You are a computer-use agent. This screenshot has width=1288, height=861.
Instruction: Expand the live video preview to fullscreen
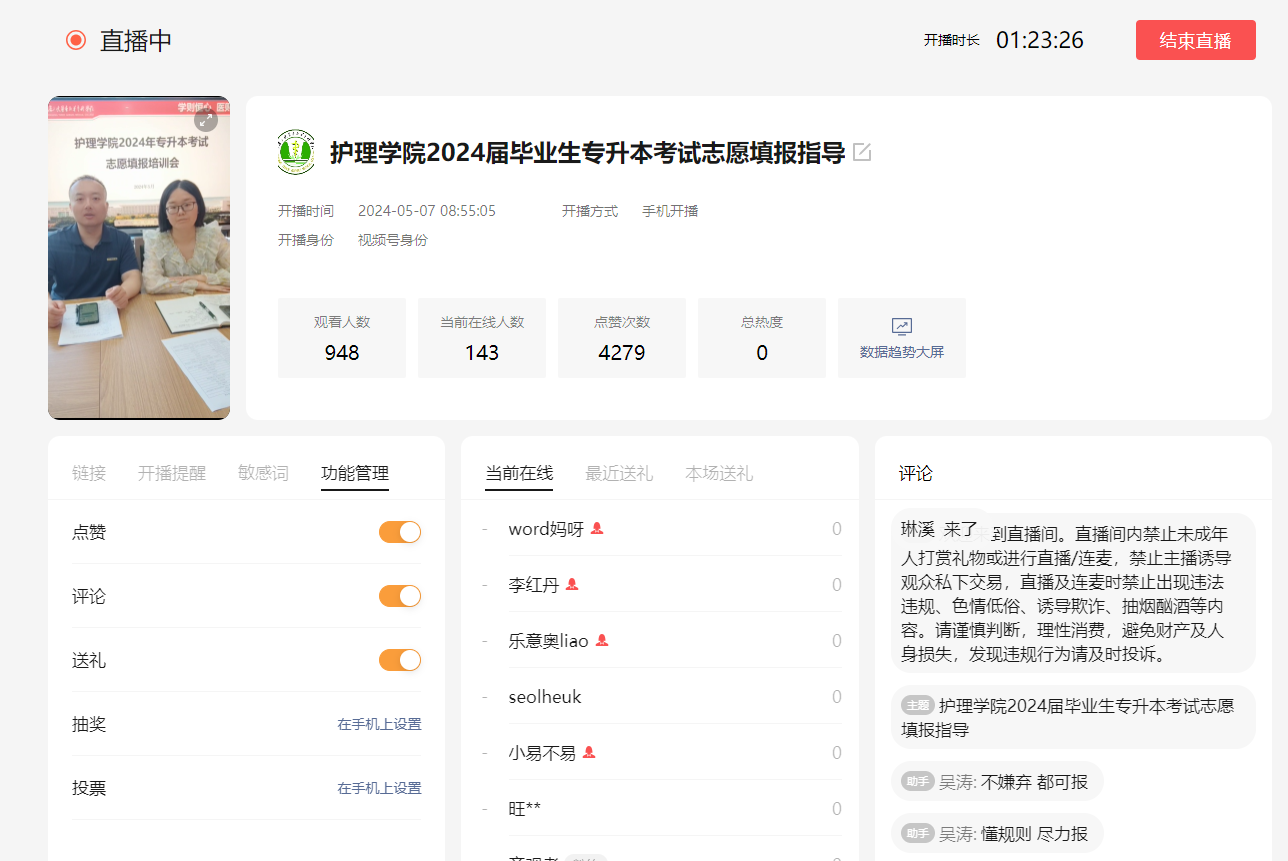coord(205,120)
